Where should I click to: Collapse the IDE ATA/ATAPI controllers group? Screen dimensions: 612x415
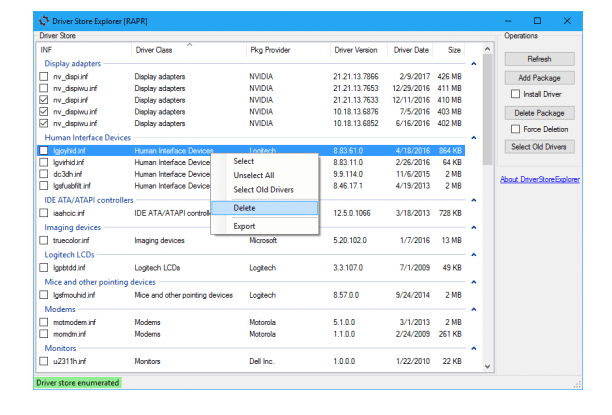[x=473, y=200]
